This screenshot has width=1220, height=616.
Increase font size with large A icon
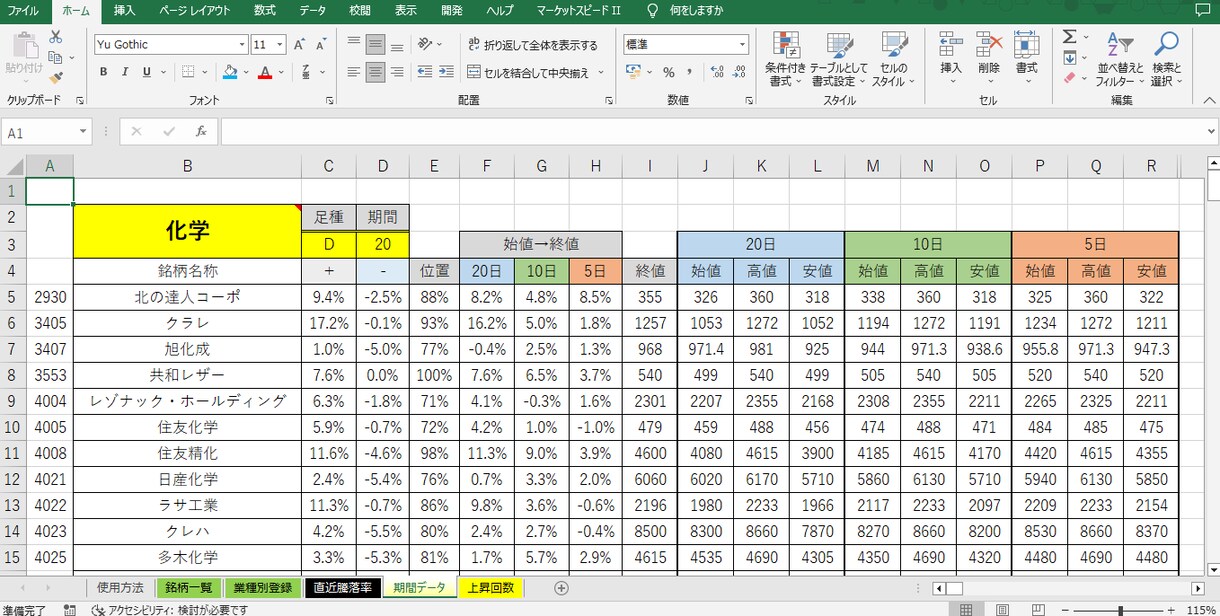(x=300, y=44)
